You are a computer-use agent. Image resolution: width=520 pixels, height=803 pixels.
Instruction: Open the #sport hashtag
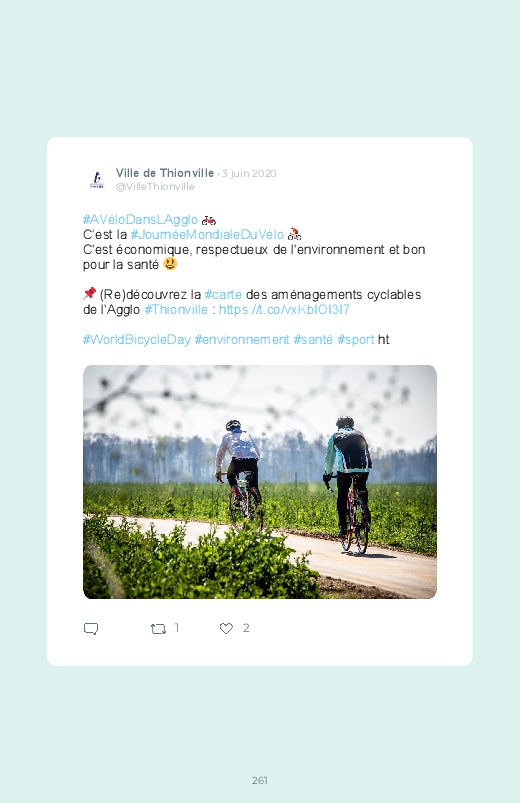point(356,340)
